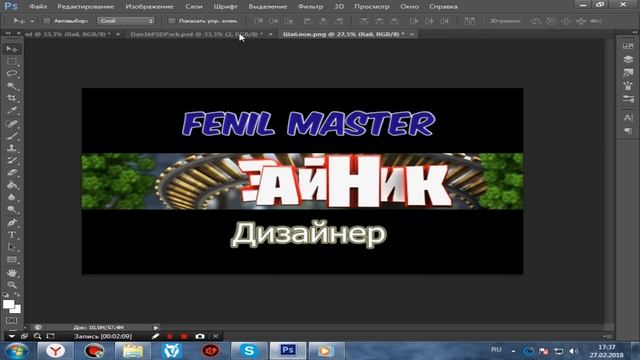Screen dimensions: 640x360
Task: Select the Clone Stamp tool
Action: (12, 148)
